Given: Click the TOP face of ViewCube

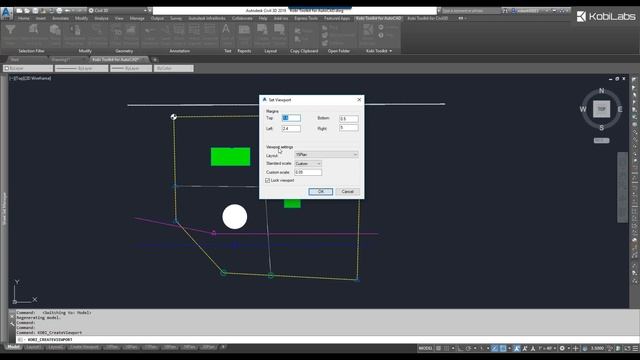Looking at the screenshot, I should [x=601, y=109].
